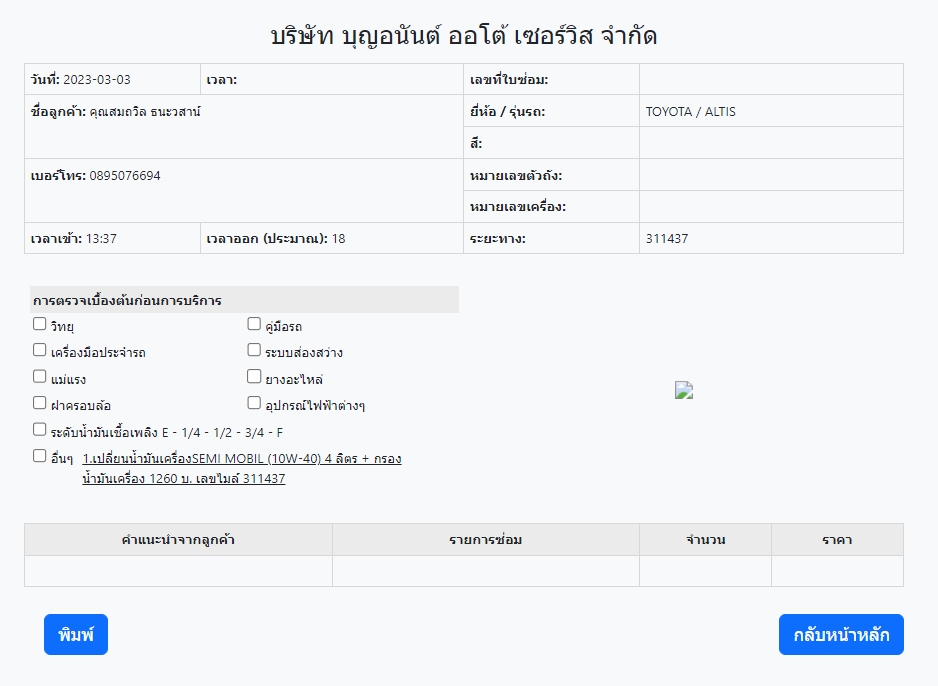The image size is (938, 686).
Task: Click the คำแนะนำจากลูกค้า column header
Action: click(178, 540)
